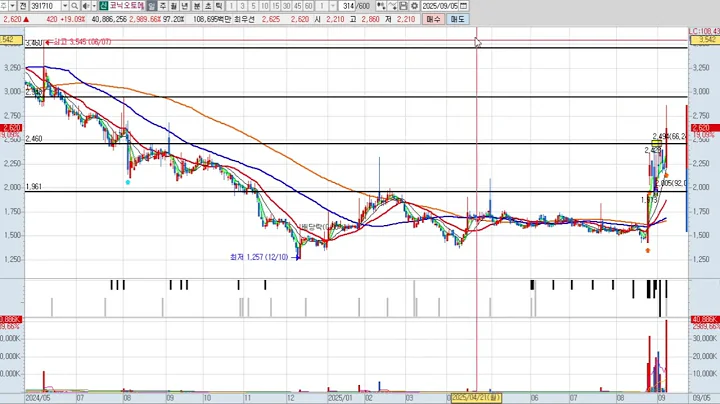Select the 초 second chart period

(208, 6)
